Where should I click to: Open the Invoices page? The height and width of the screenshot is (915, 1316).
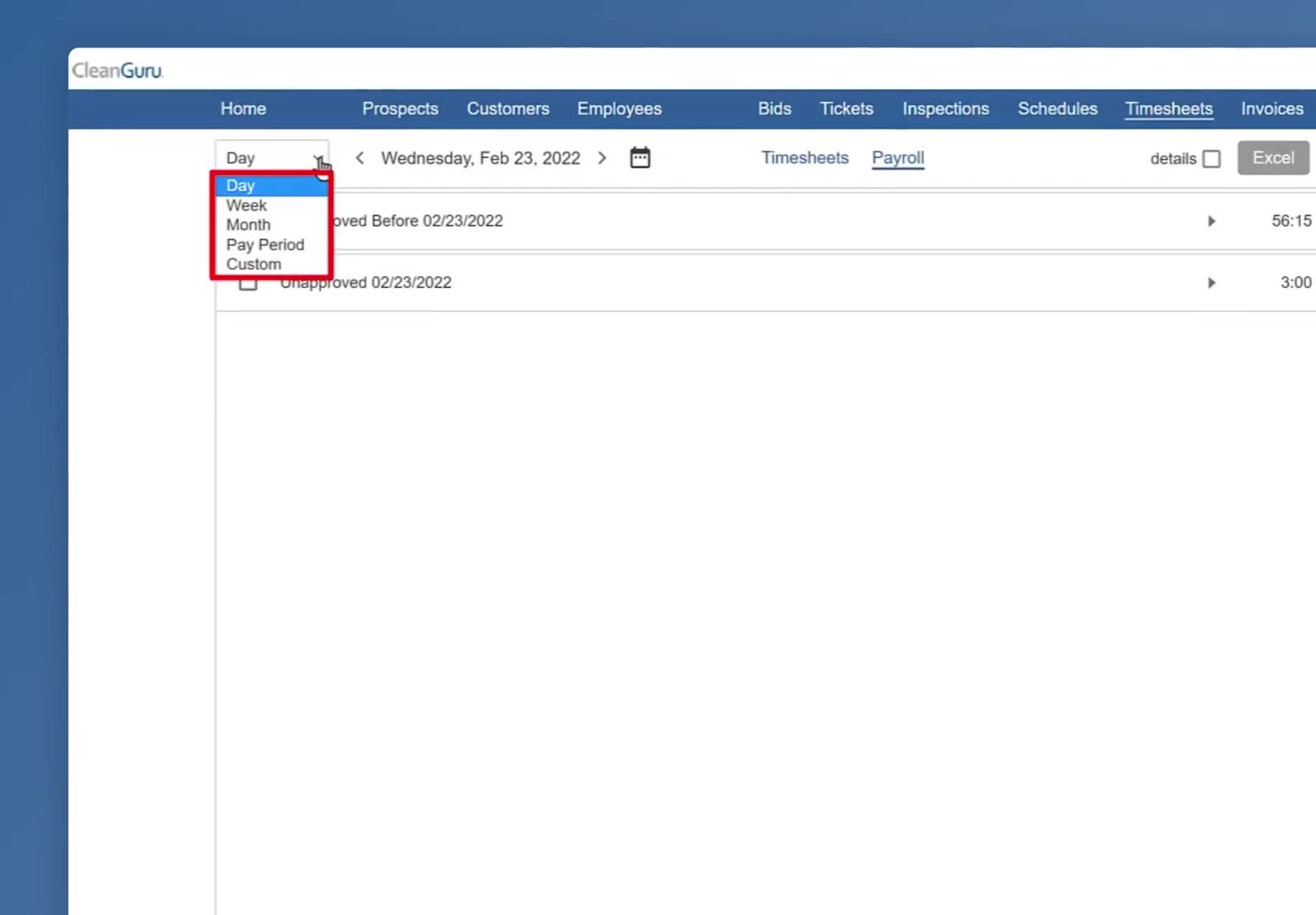(1272, 109)
